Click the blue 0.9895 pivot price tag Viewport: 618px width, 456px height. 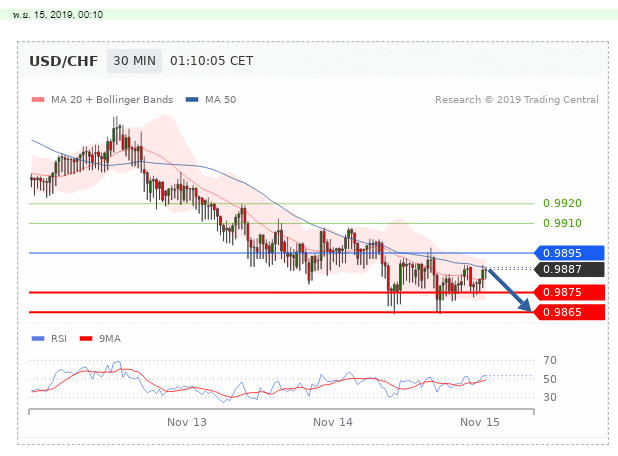click(570, 253)
